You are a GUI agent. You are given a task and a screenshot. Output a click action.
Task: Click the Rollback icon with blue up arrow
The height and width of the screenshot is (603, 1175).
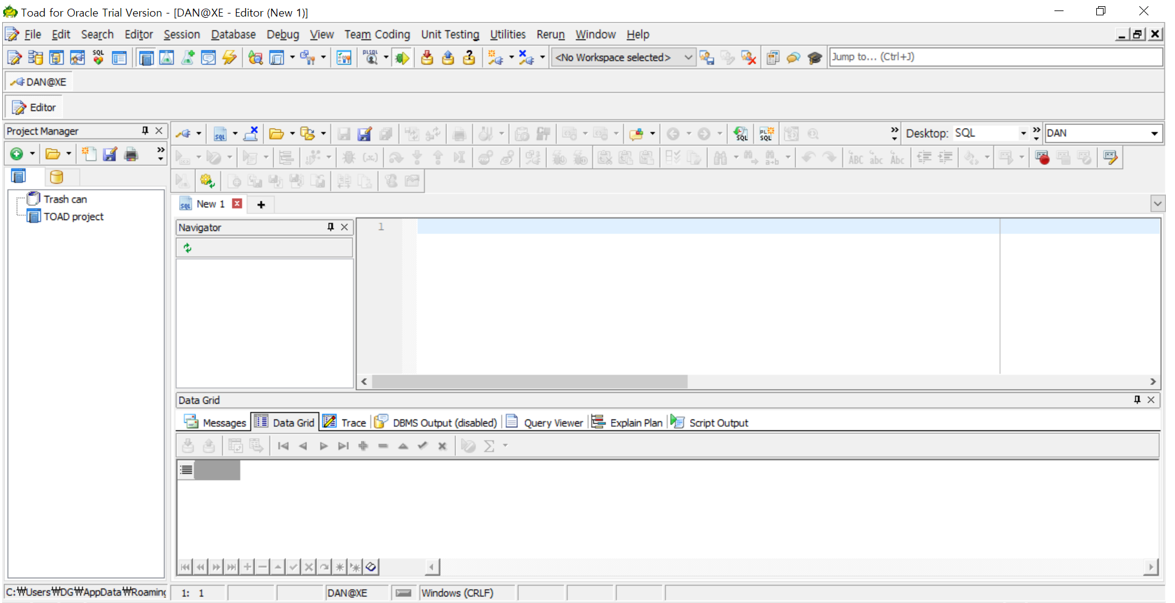448,58
